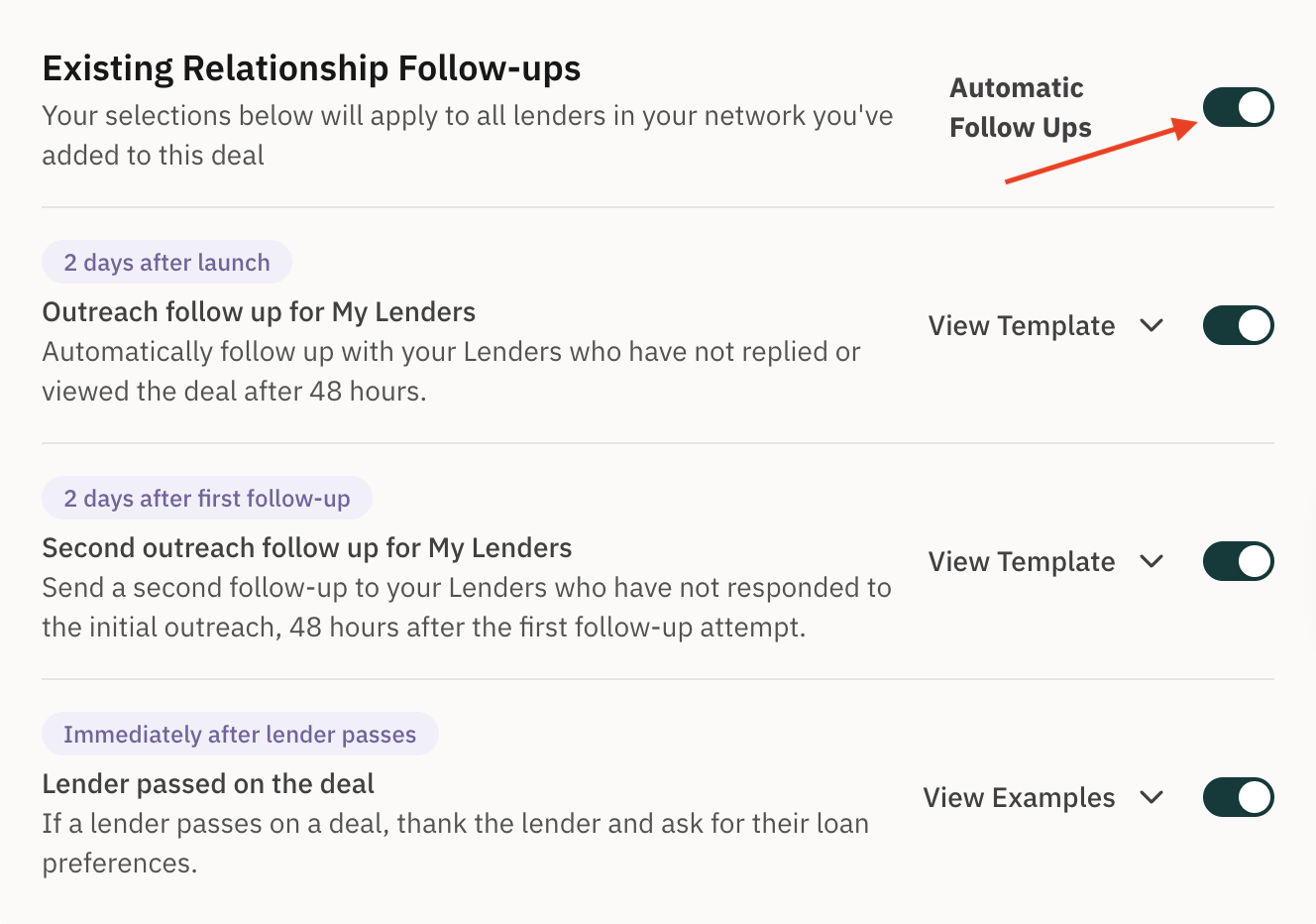Click the Lender passed on the deal title
This screenshot has width=1316, height=924.
click(x=208, y=784)
